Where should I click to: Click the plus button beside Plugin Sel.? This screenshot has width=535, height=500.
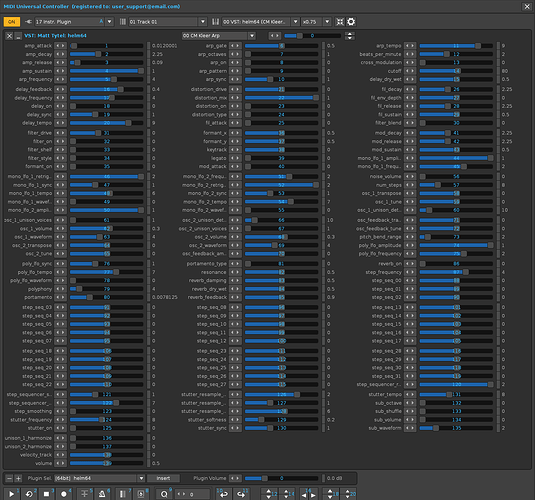pyautogui.click(x=18, y=478)
